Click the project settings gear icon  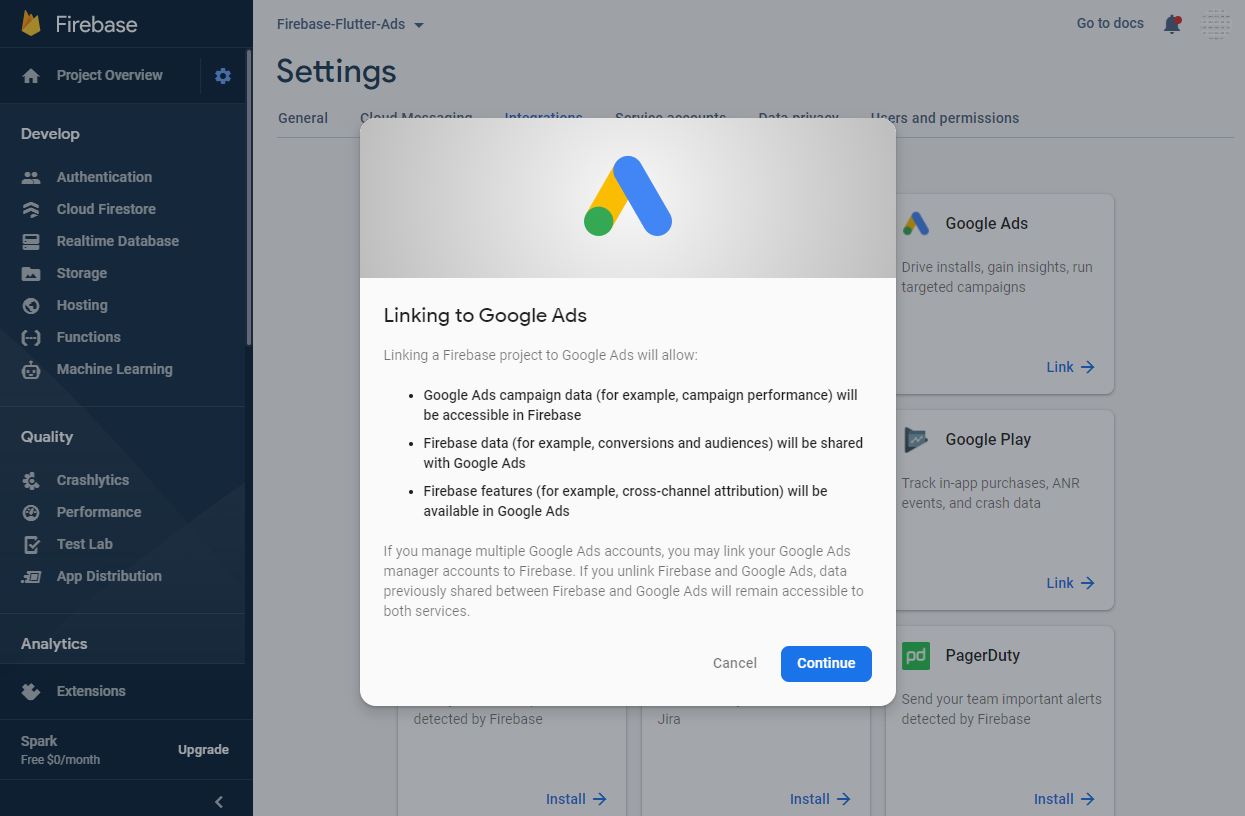click(x=223, y=76)
